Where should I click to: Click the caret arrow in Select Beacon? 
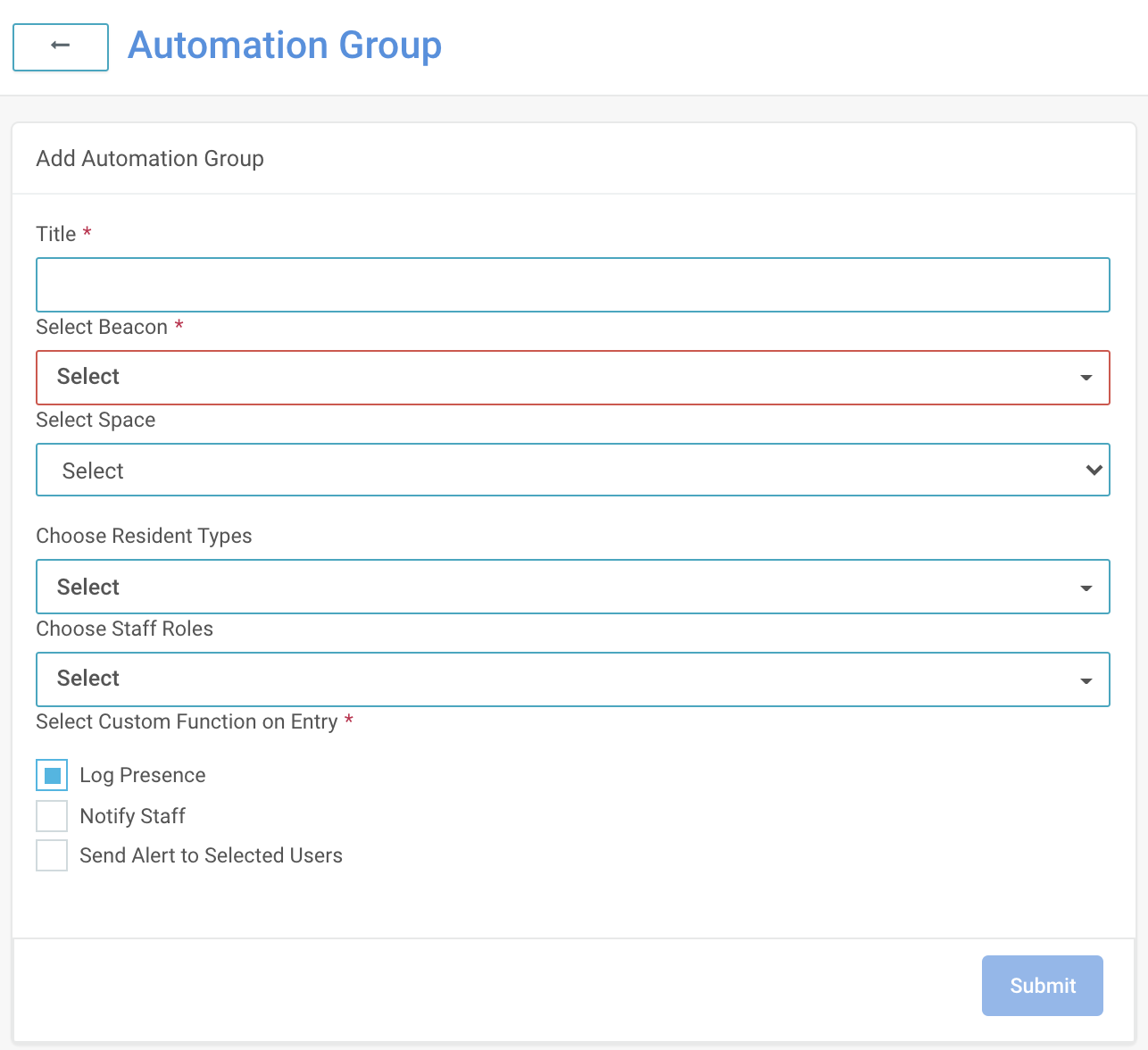pyautogui.click(x=1086, y=378)
